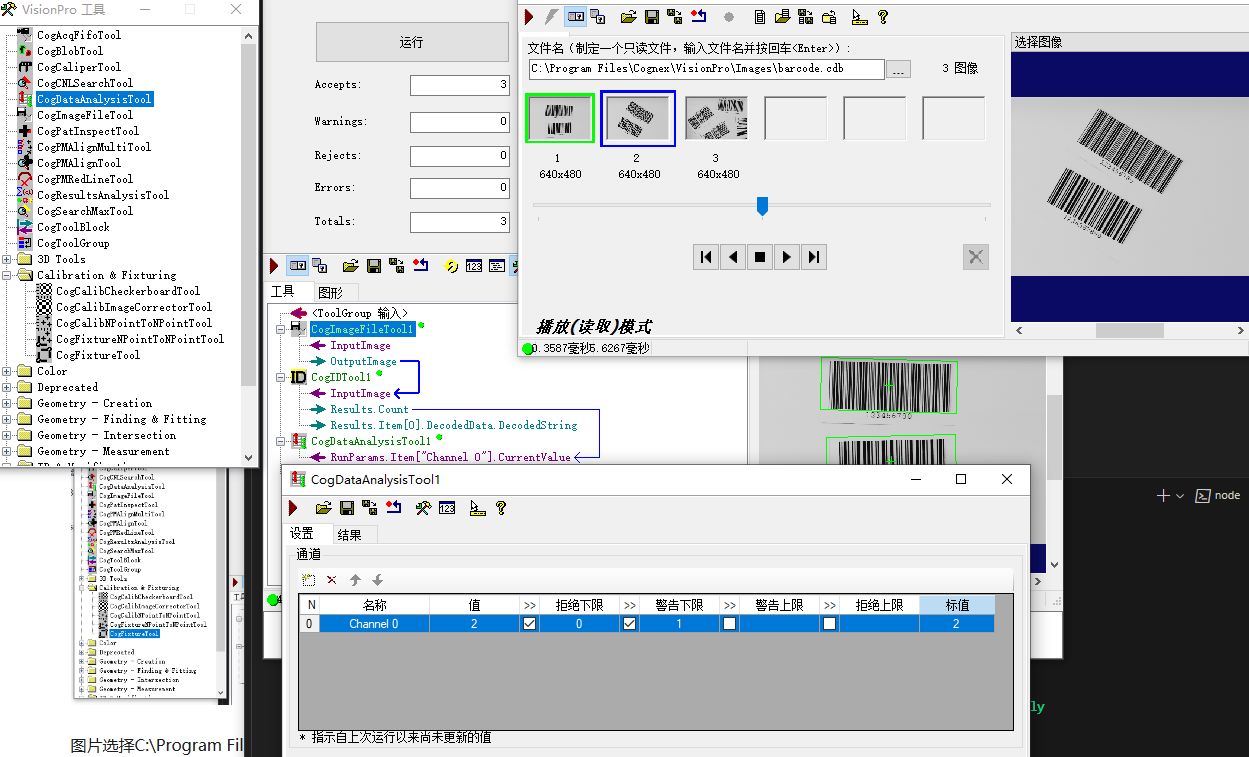Save the ToolGroup using its floppy icon
The image size is (1249, 757).
point(374,266)
